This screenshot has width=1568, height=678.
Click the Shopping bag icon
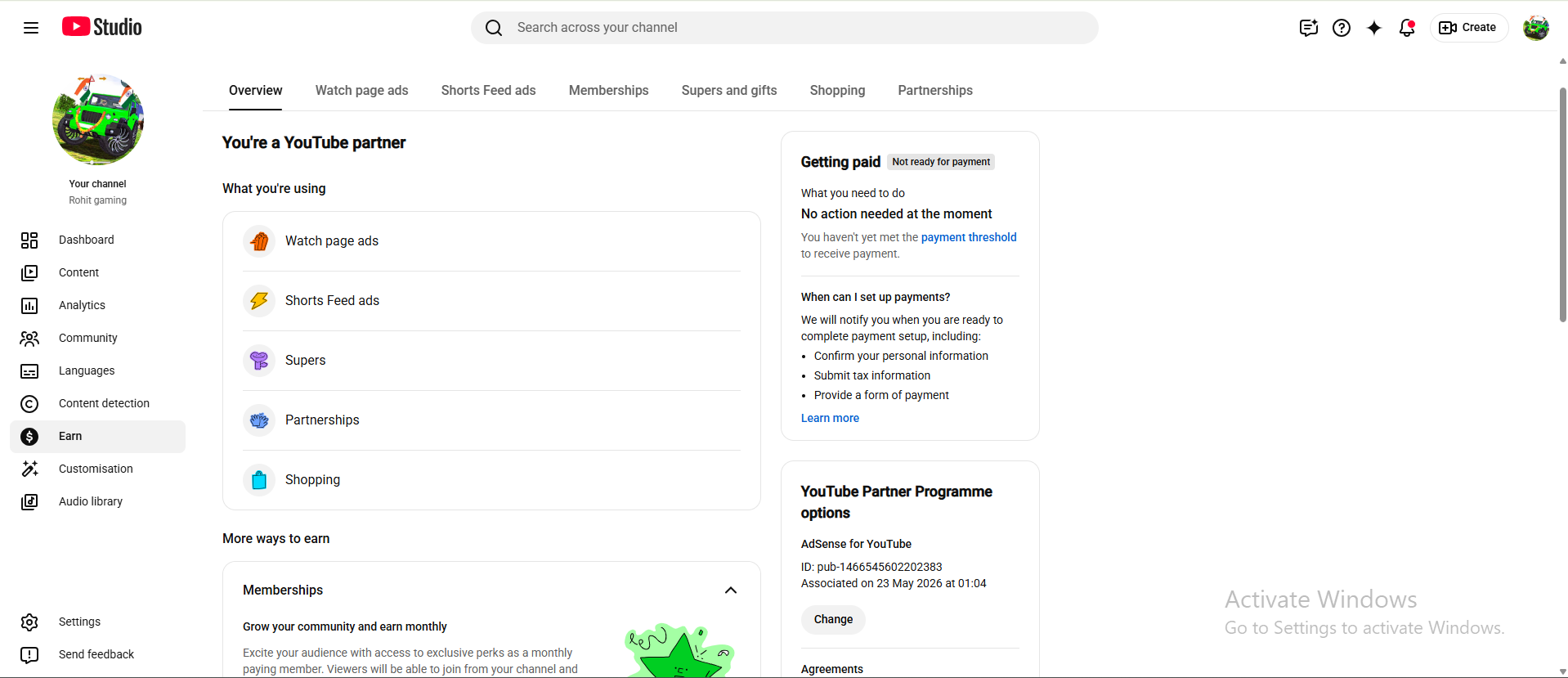pos(259,480)
